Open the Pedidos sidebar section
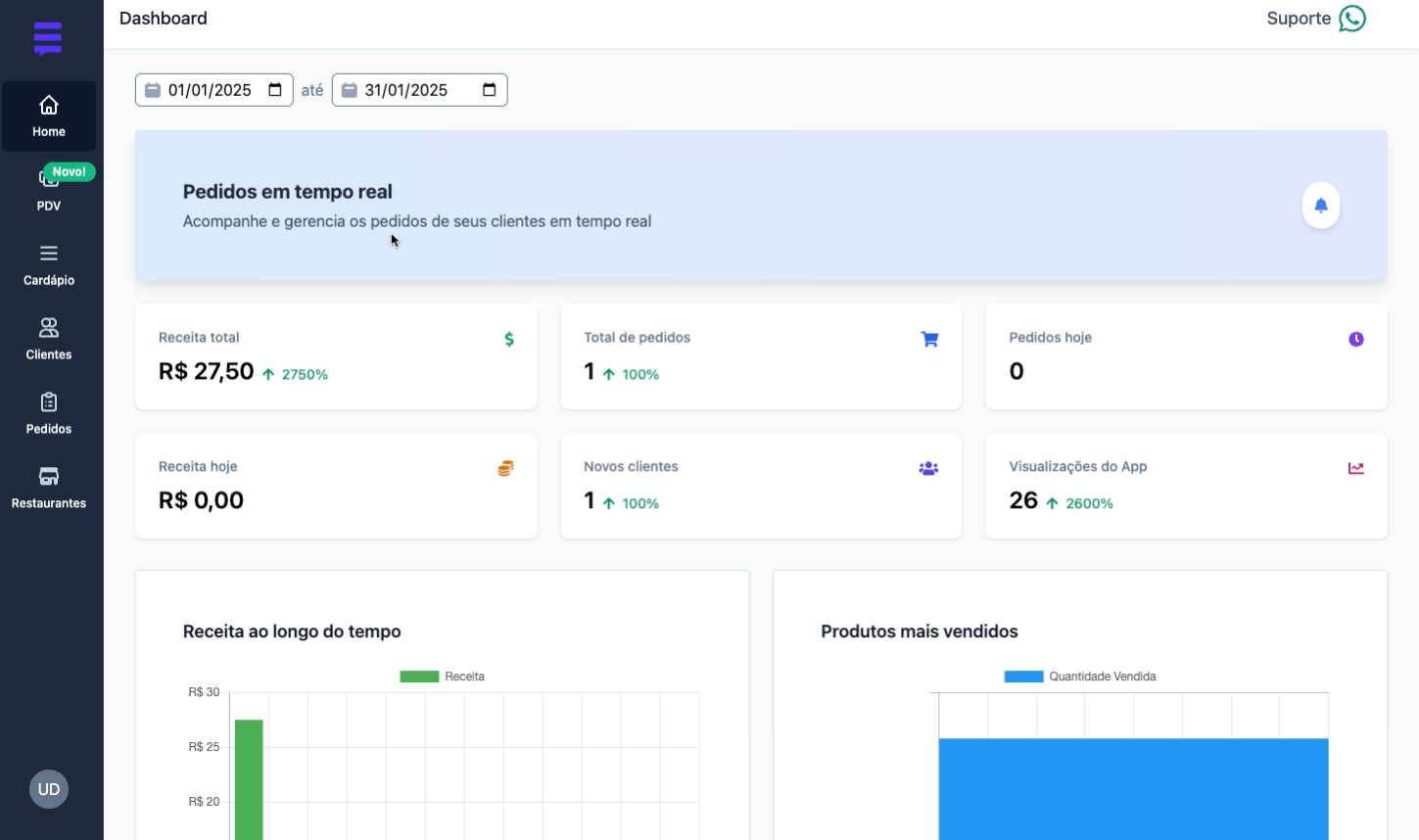1419x840 pixels. pyautogui.click(x=49, y=413)
